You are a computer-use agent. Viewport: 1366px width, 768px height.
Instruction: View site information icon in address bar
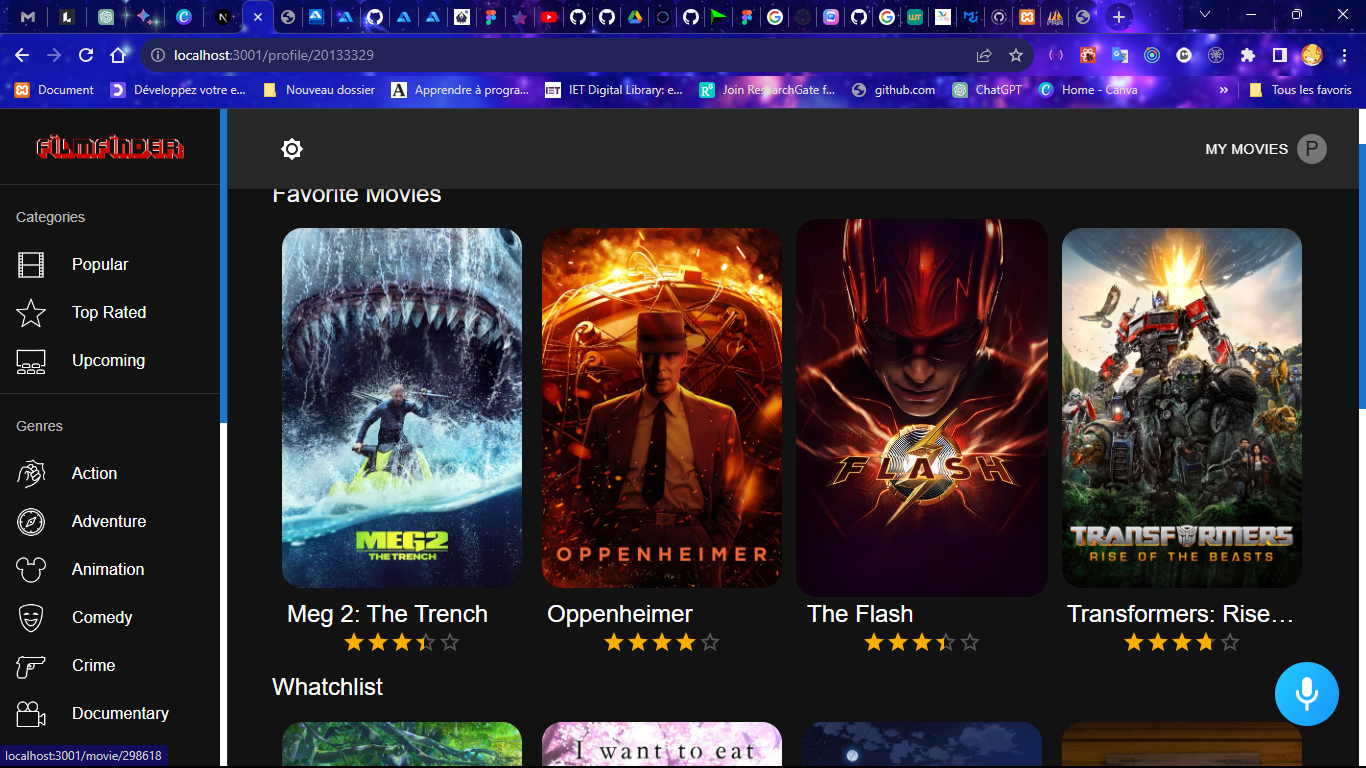click(x=156, y=56)
